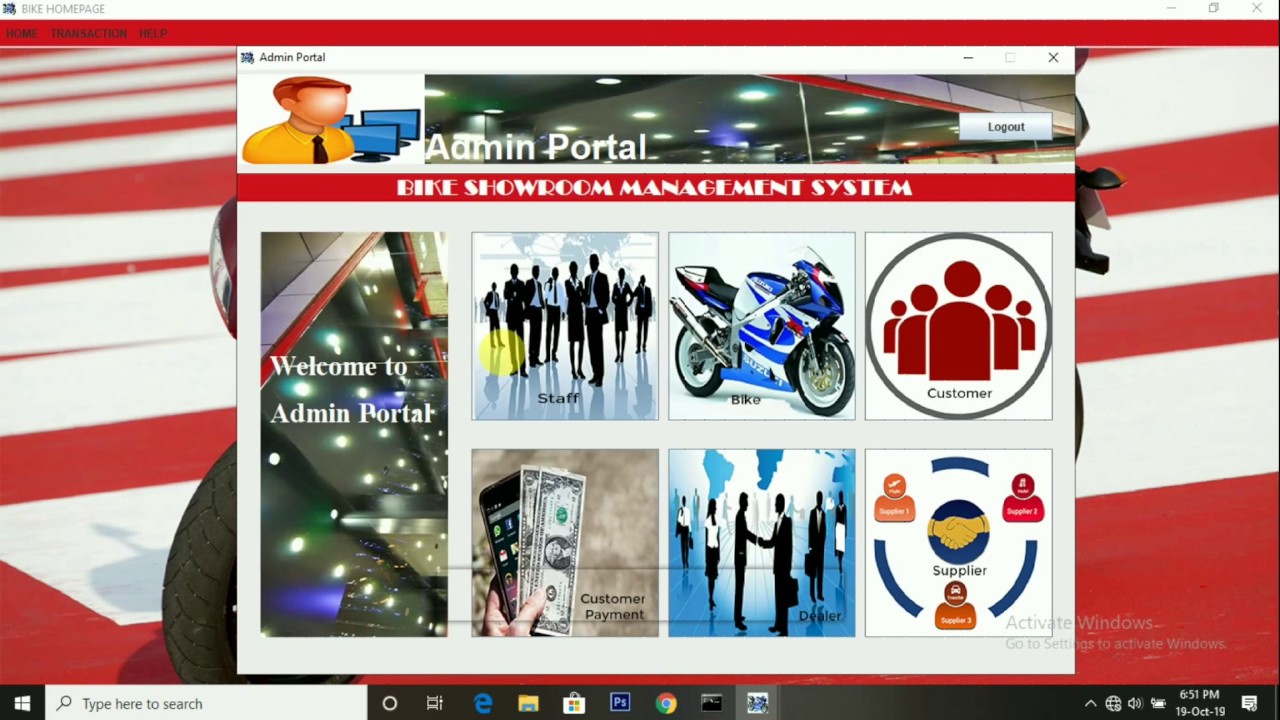Open the Customer Payment tile

pyautogui.click(x=565, y=543)
